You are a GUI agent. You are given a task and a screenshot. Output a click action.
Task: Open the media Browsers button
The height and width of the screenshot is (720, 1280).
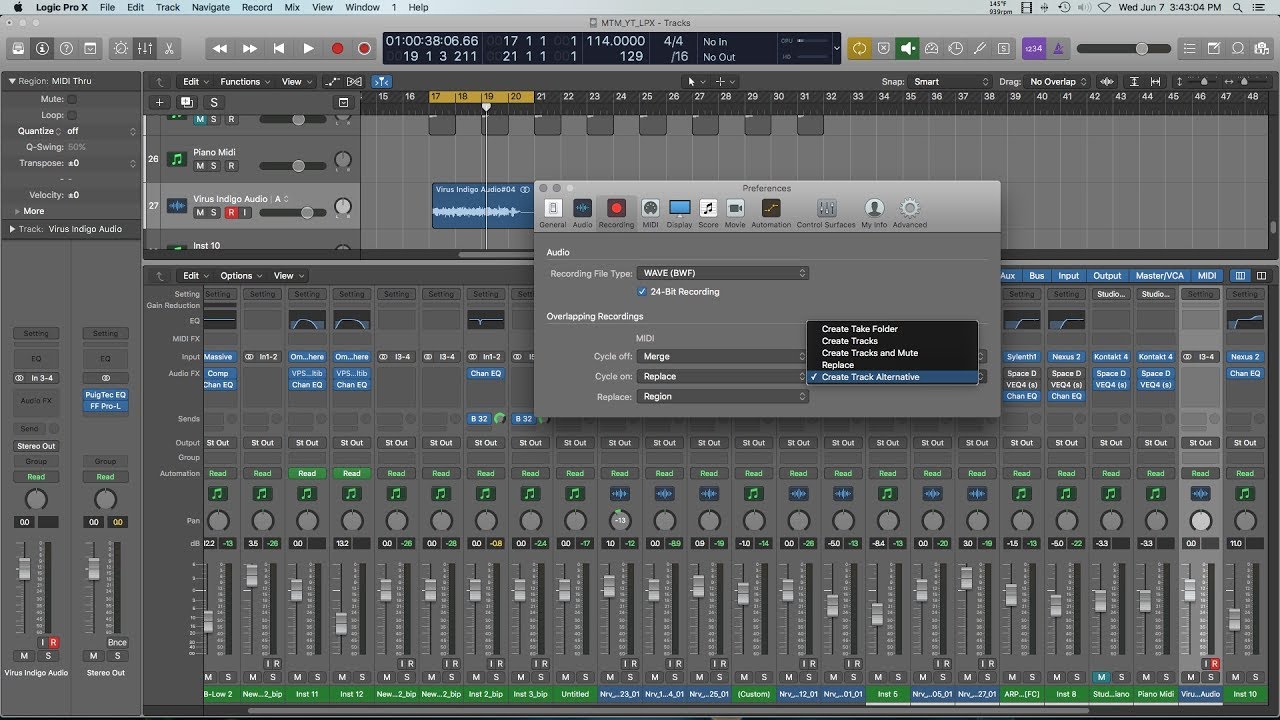point(1261,48)
